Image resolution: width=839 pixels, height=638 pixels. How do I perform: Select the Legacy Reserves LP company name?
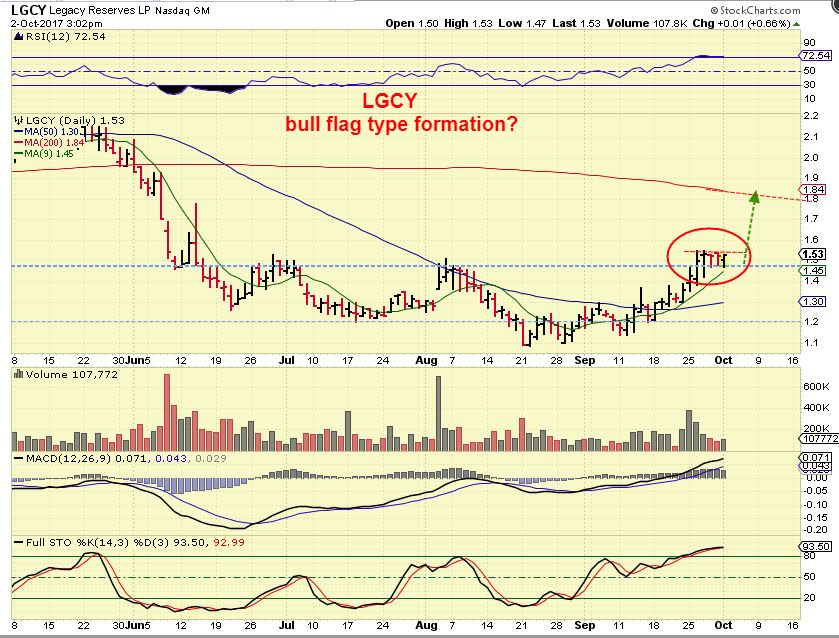pos(101,10)
